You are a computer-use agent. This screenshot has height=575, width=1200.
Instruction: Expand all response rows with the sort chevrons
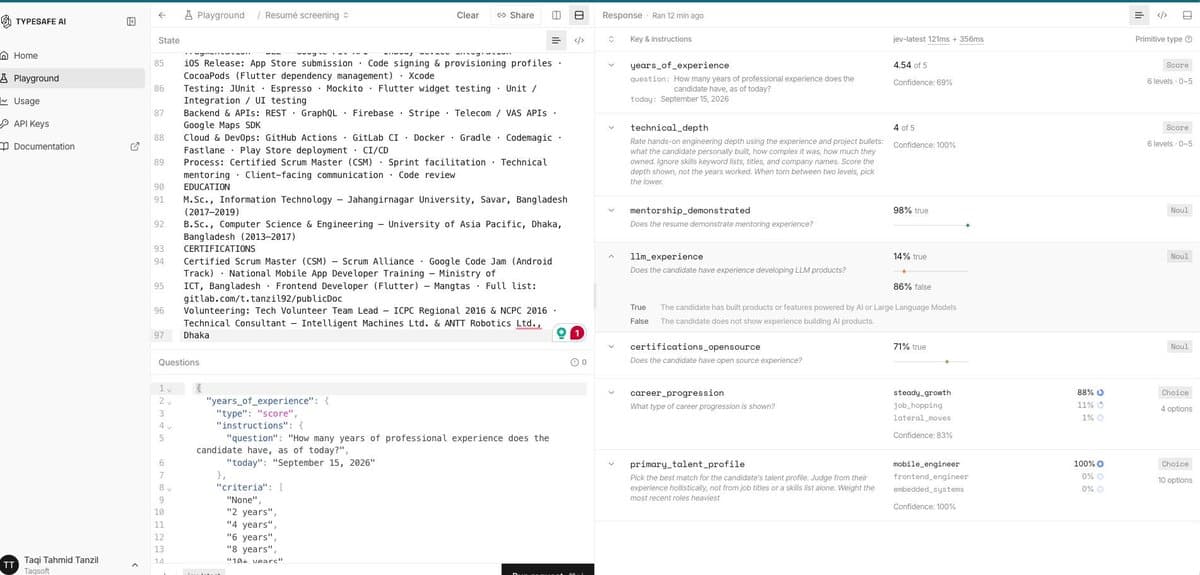click(x=610, y=39)
